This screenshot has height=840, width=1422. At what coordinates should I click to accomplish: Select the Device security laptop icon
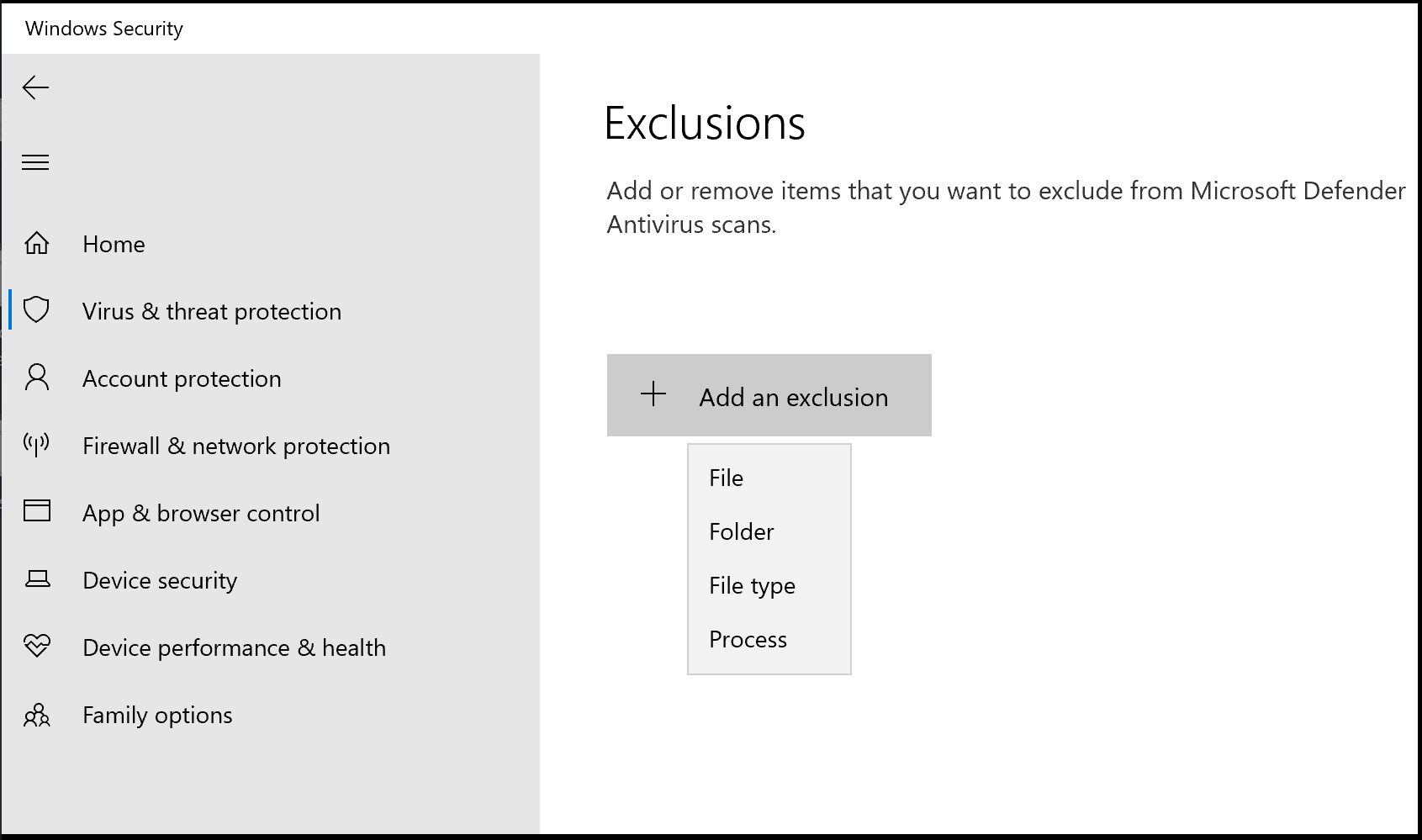36,579
